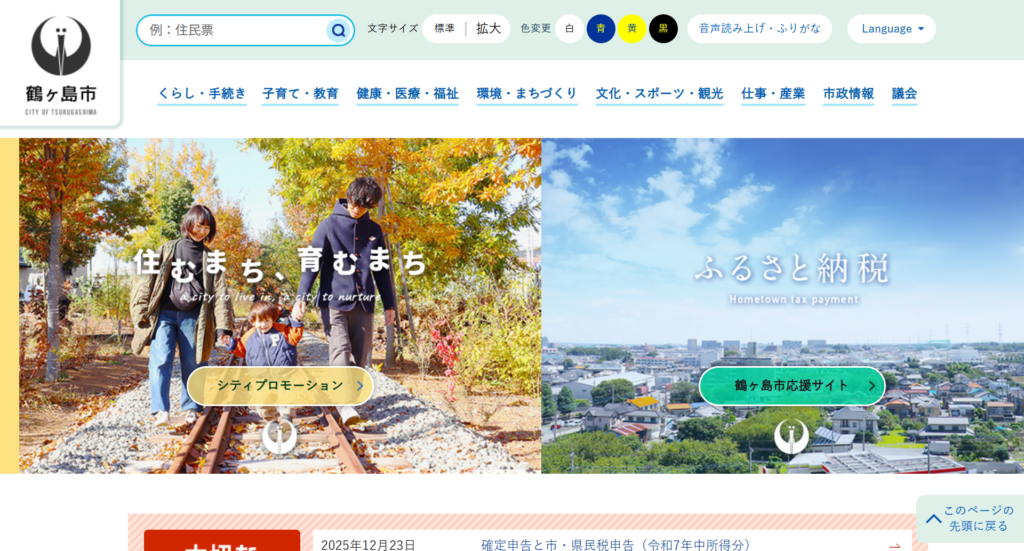1024x551 pixels.
Task: Click the crane emblem on the cityscape photo
Action: [791, 436]
